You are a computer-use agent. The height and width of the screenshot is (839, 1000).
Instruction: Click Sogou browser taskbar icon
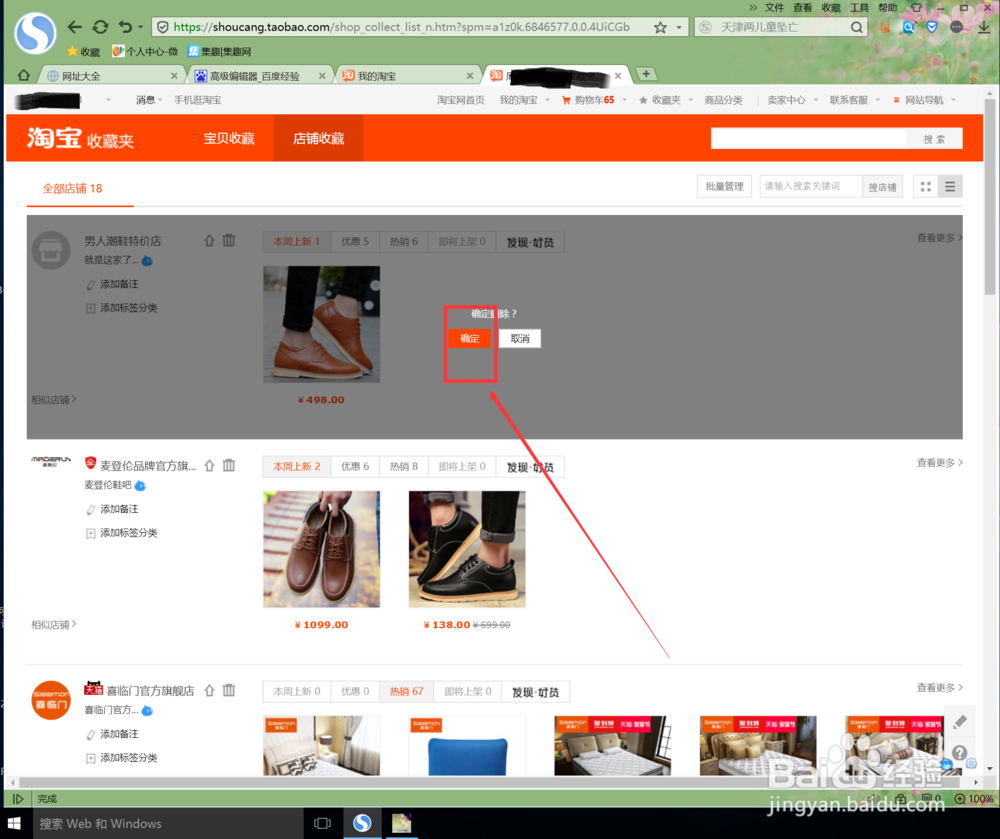pos(362,823)
